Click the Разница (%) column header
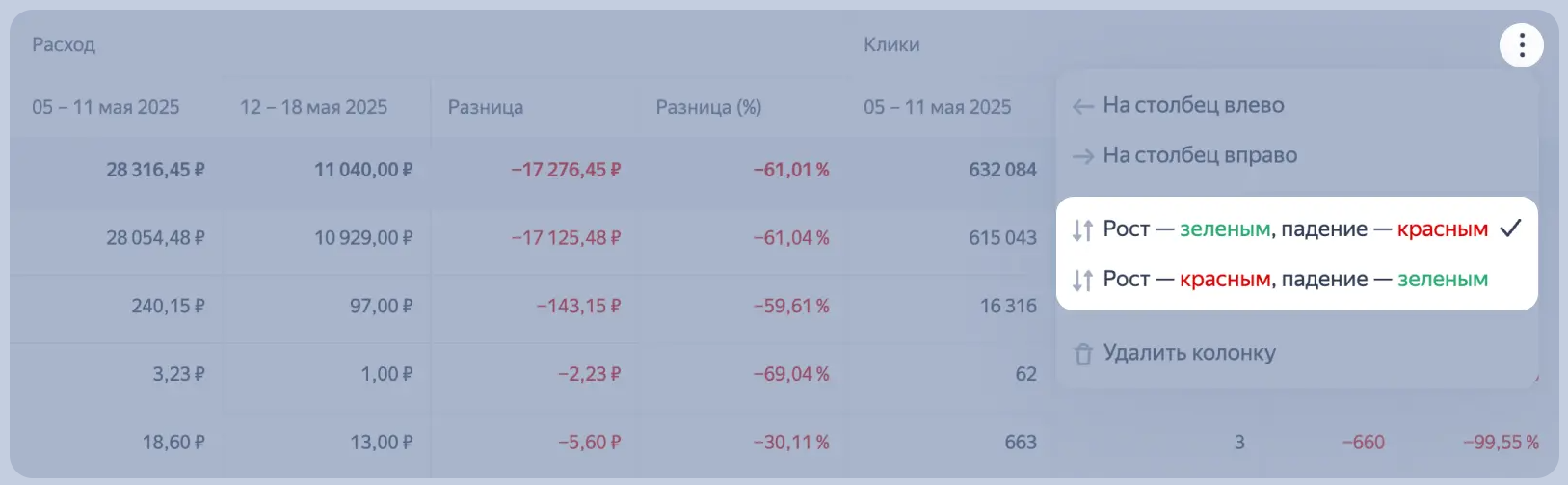This screenshot has width=1568, height=485. pyautogui.click(x=708, y=107)
